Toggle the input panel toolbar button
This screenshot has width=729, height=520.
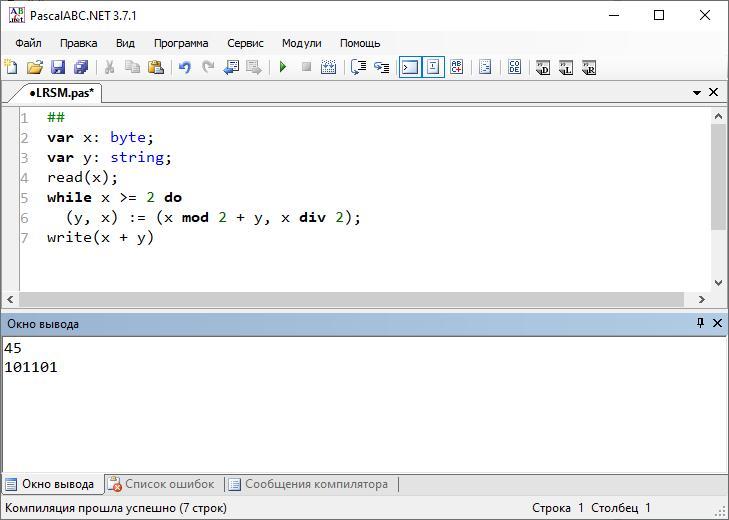pyautogui.click(x=433, y=68)
